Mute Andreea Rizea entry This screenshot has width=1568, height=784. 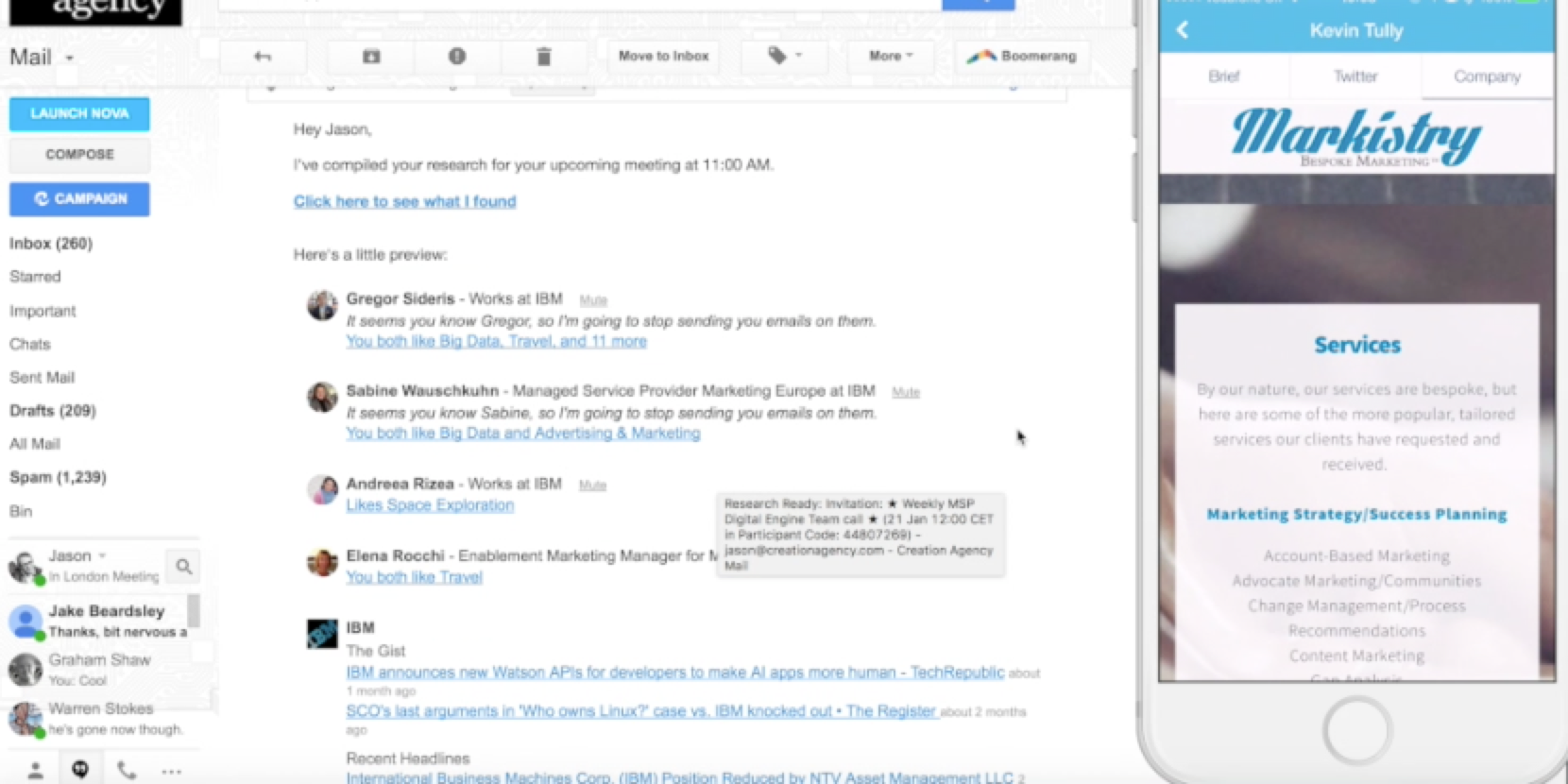(x=592, y=486)
